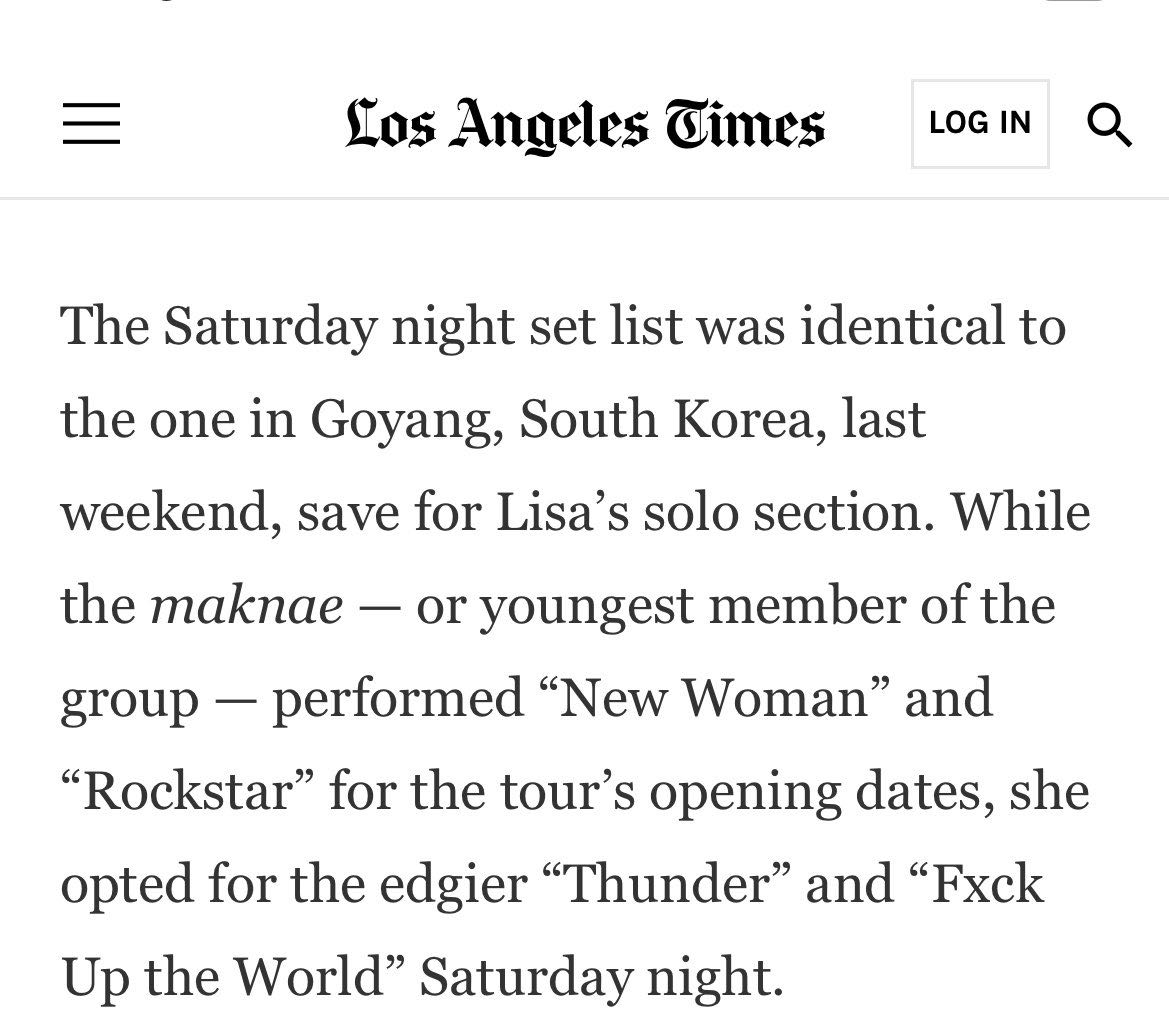Click the search magnifying glass icon

pos(1109,125)
